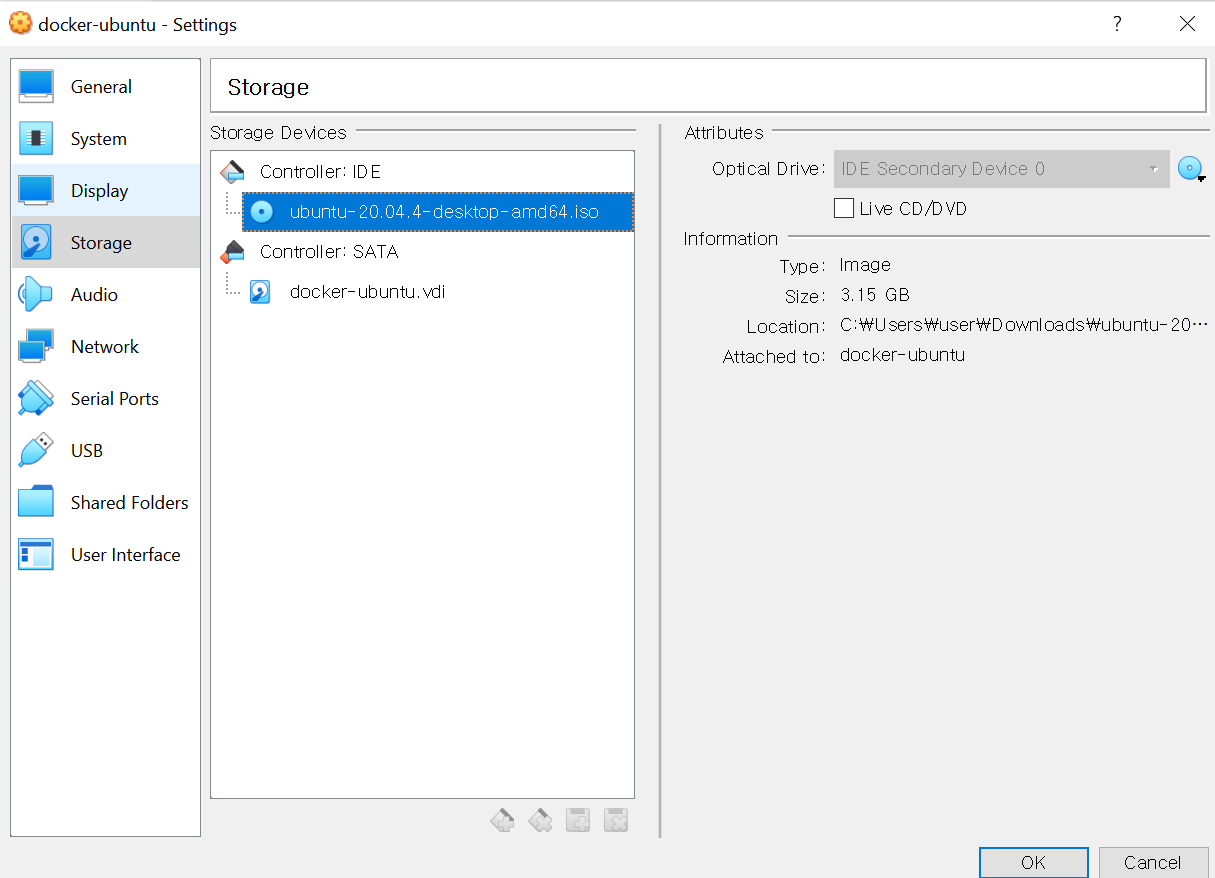Open Shared Folders settings
The width and height of the screenshot is (1215, 878).
click(105, 503)
